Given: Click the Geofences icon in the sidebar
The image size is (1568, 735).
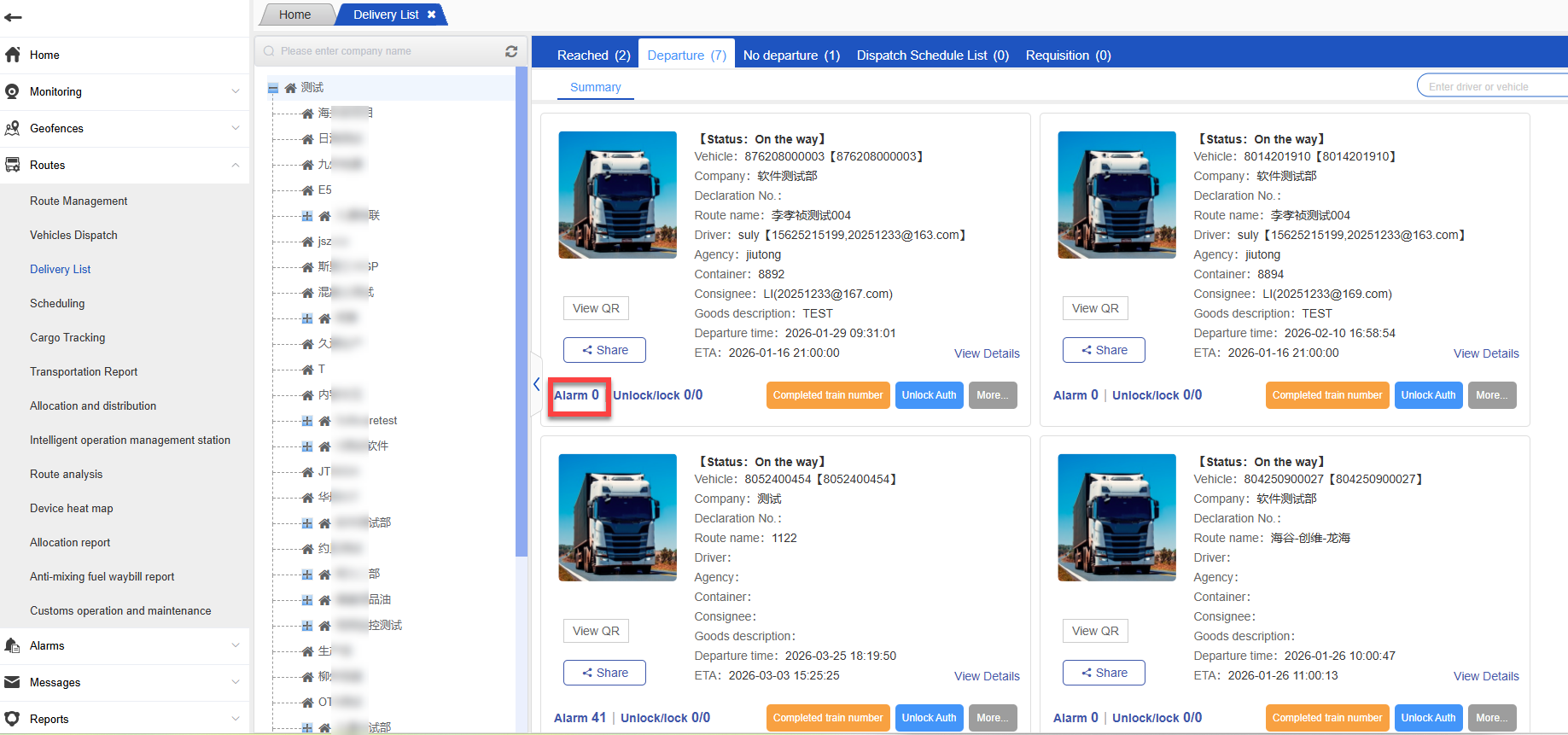Looking at the screenshot, I should click(x=13, y=128).
